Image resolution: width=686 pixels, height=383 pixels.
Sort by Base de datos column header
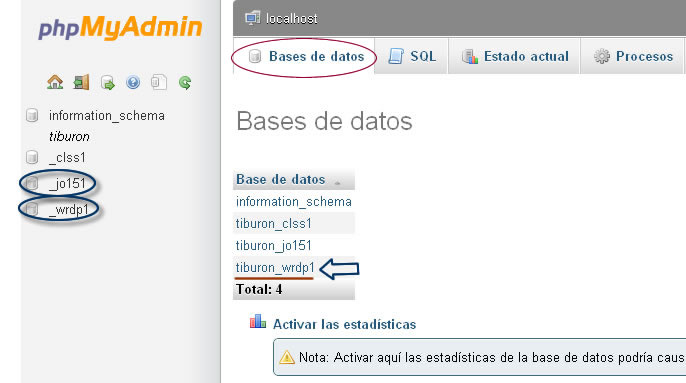point(280,179)
